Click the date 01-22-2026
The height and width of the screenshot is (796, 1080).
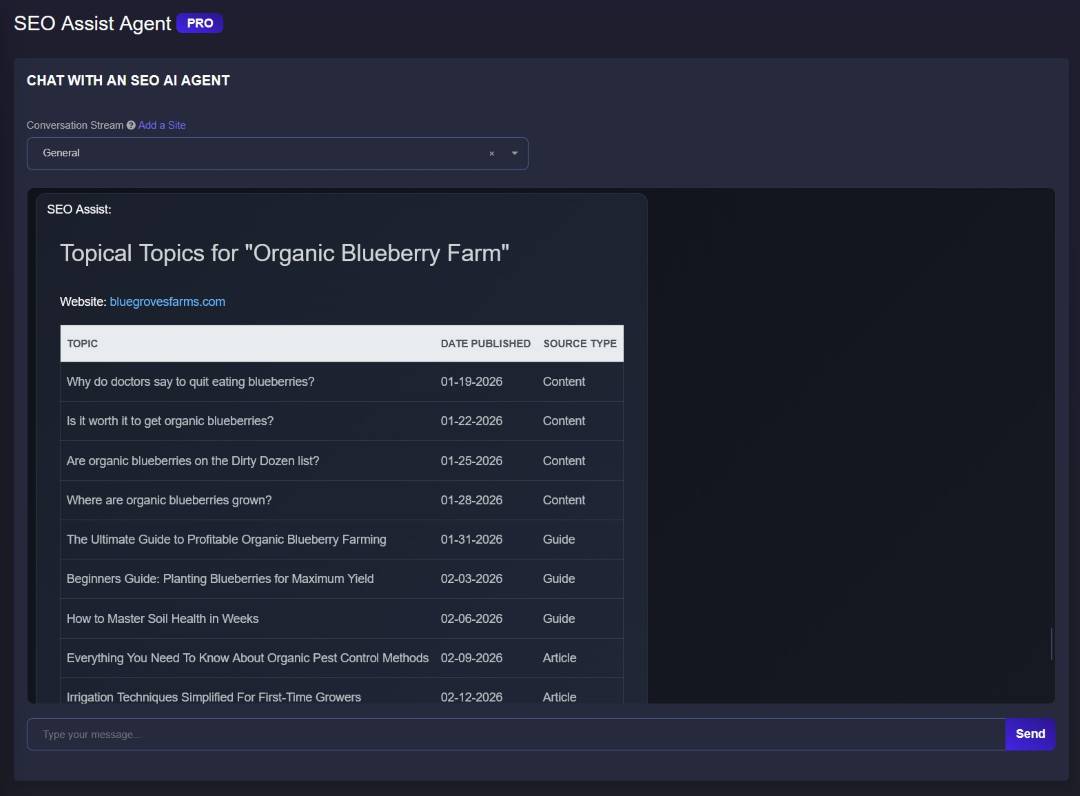(x=472, y=421)
